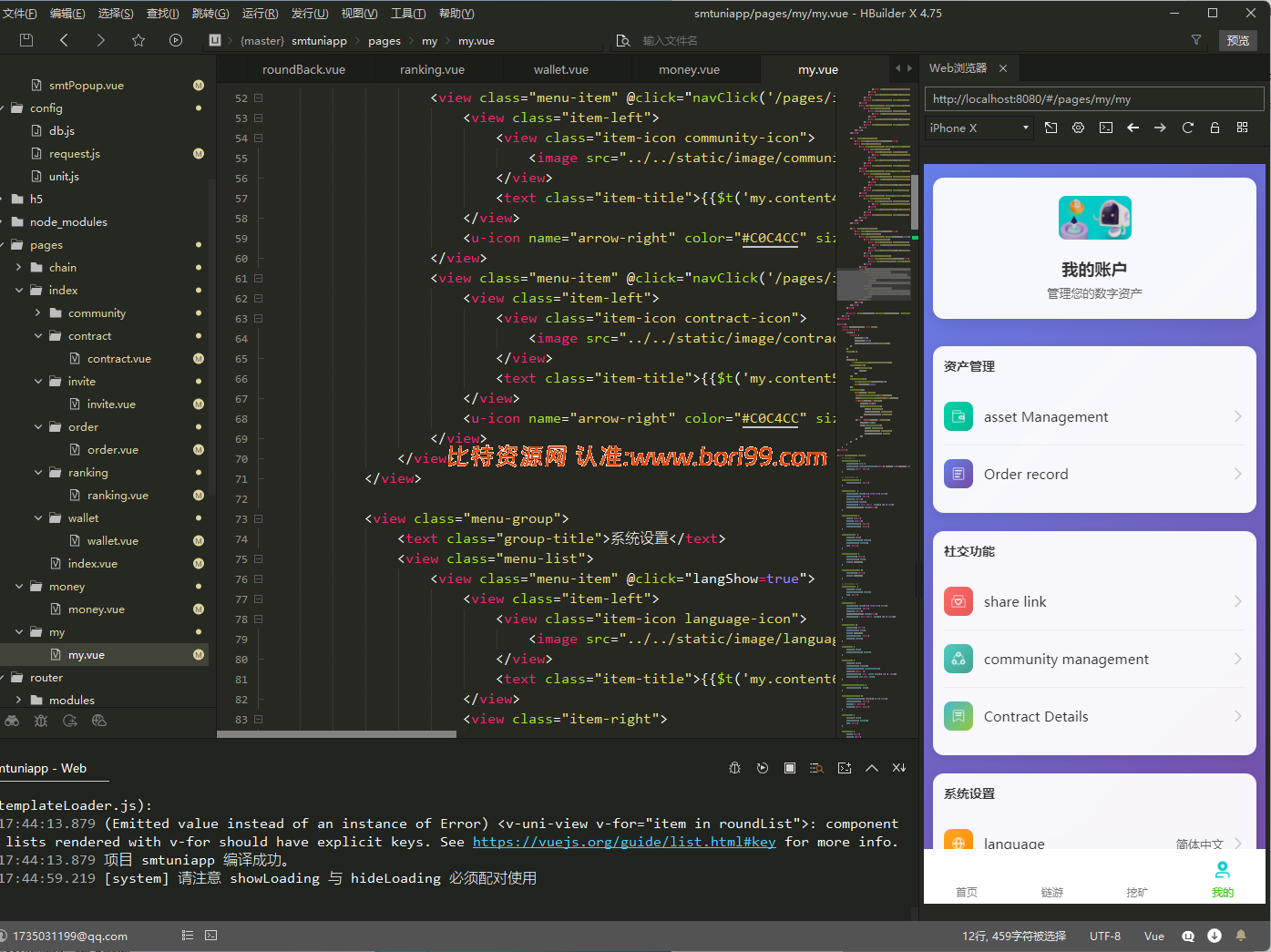Go back using the toolbar left chevron
Viewport: 1271px width, 952px height.
(x=64, y=40)
